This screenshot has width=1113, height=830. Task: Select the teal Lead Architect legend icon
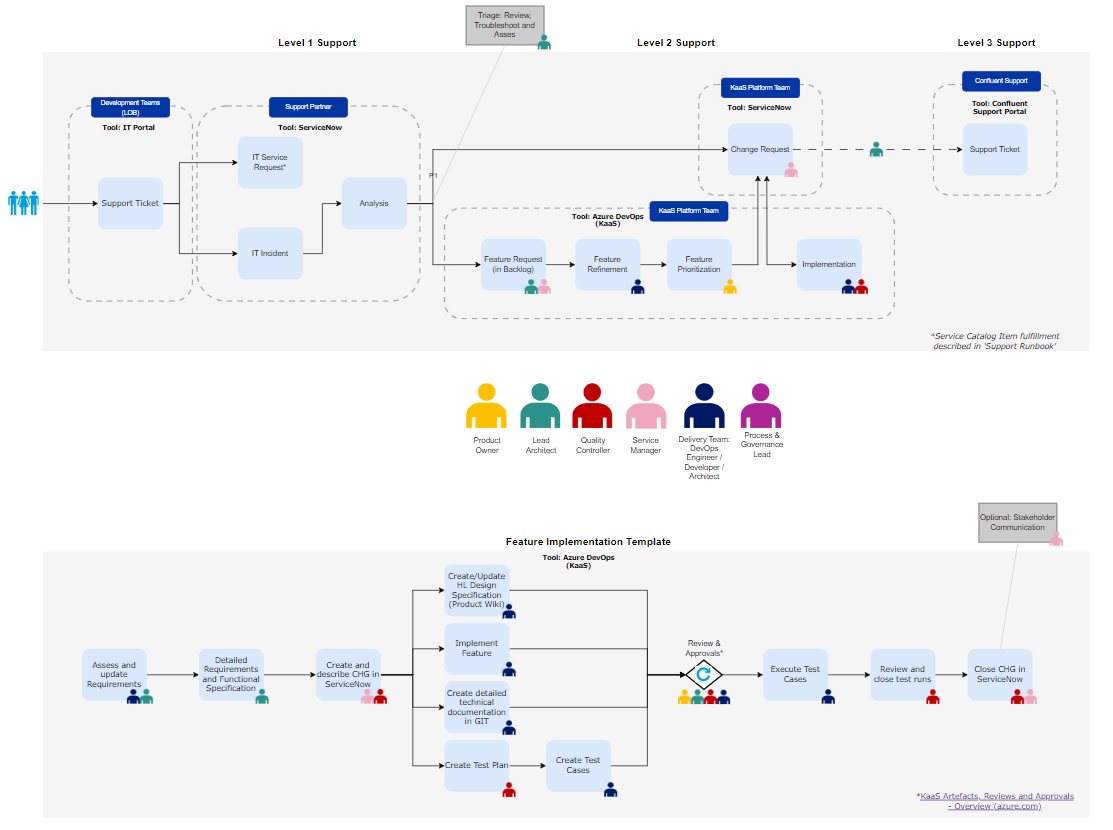coord(540,405)
